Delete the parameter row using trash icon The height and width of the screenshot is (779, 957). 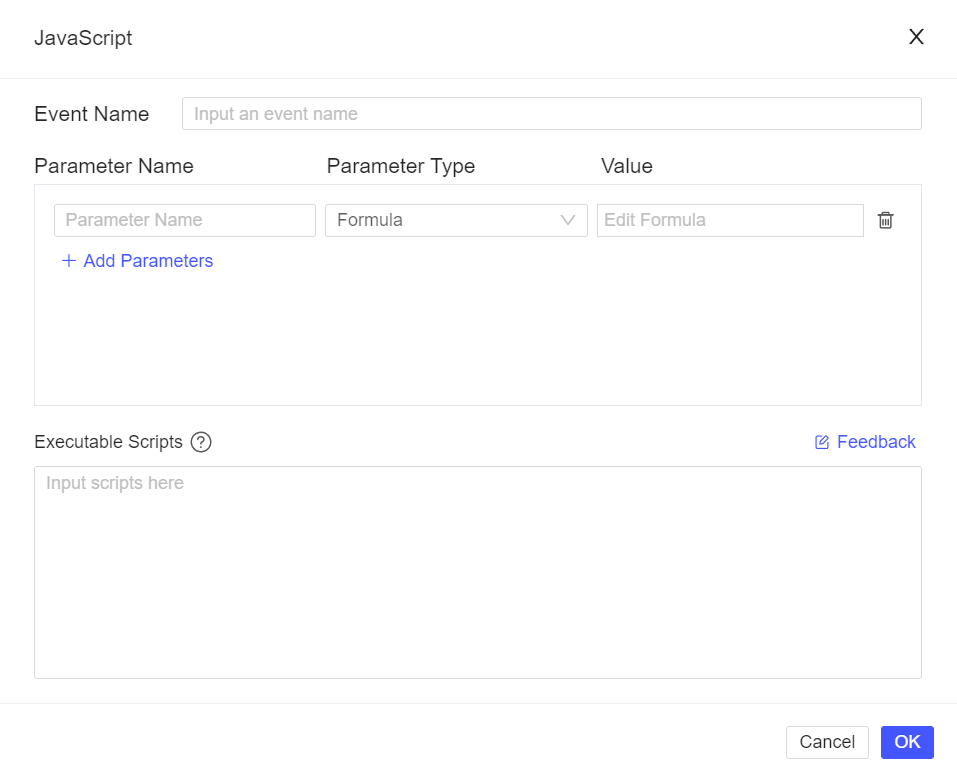click(885, 220)
